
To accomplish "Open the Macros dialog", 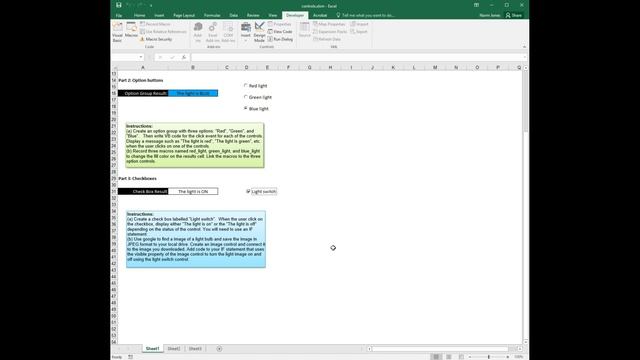I will coord(131,30).
